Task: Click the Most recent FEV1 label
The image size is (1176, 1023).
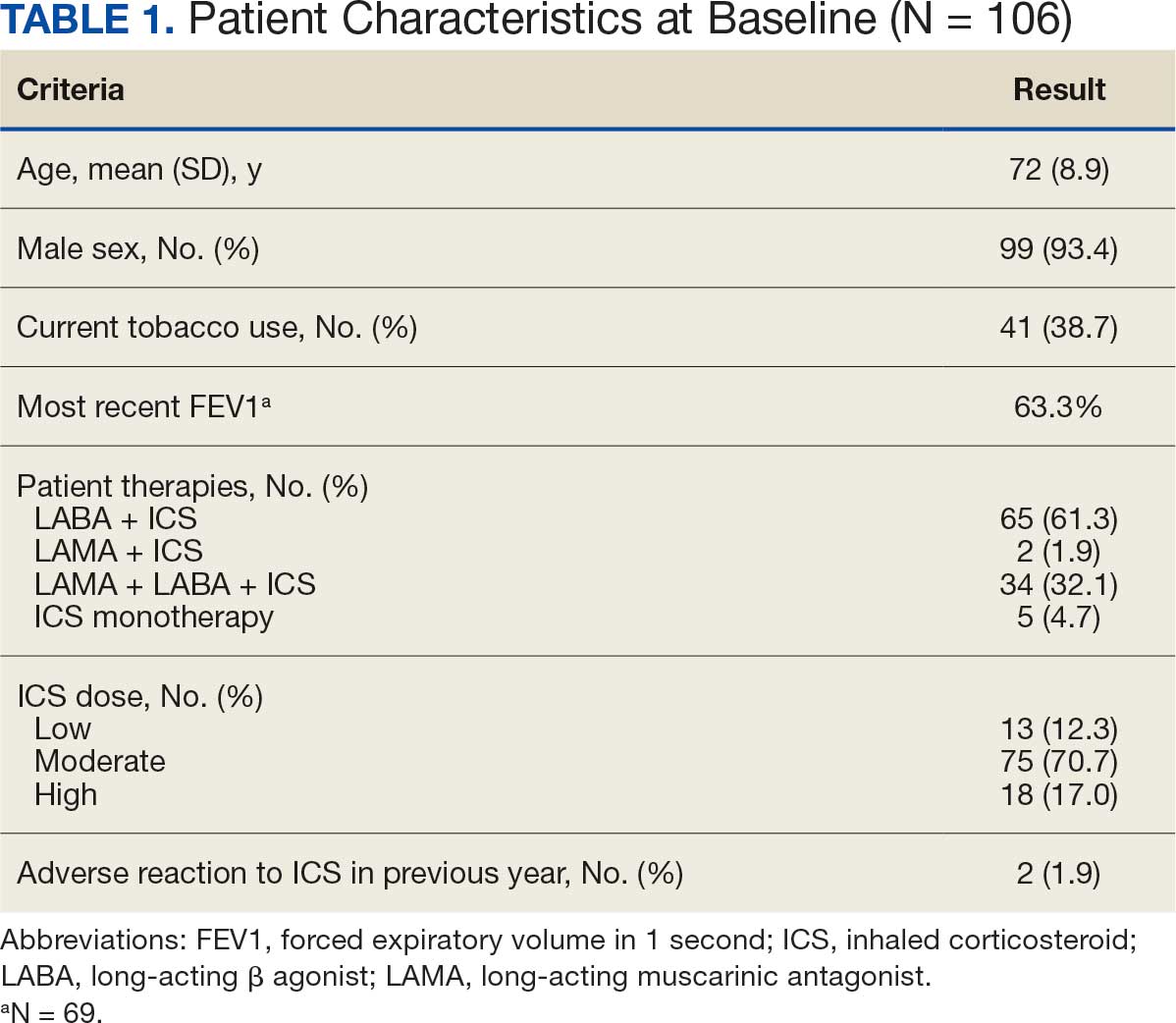Action: pyautogui.click(x=143, y=406)
